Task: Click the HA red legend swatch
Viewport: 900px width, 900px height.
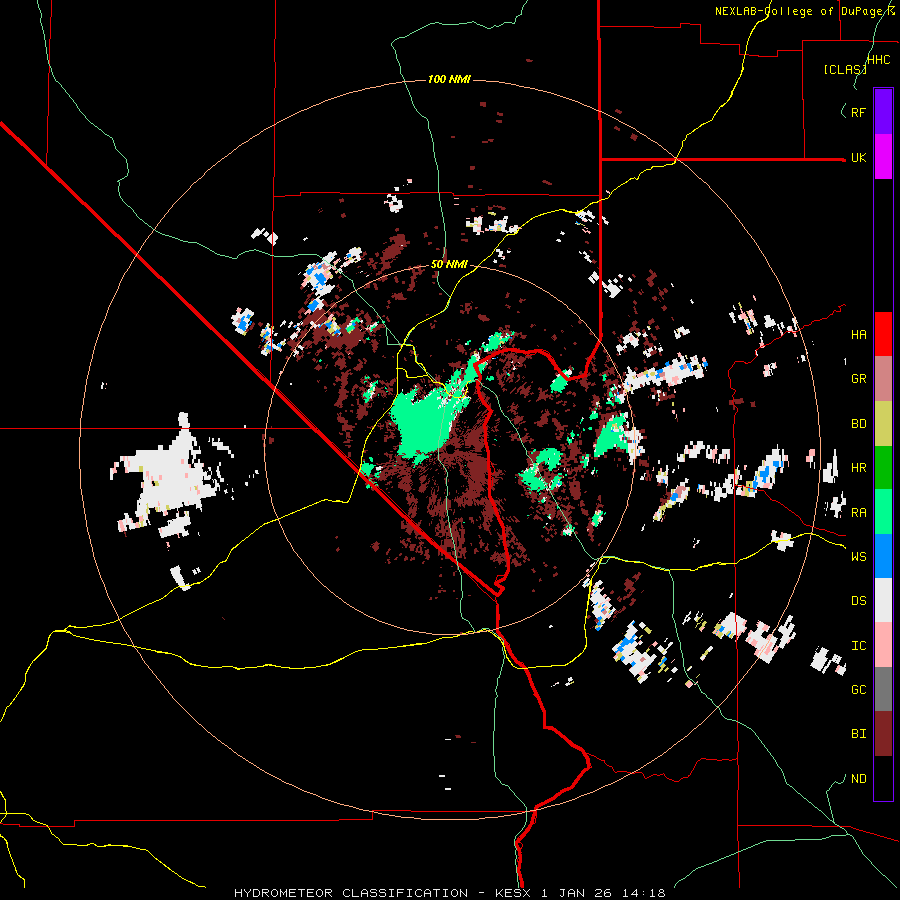Action: [x=883, y=334]
